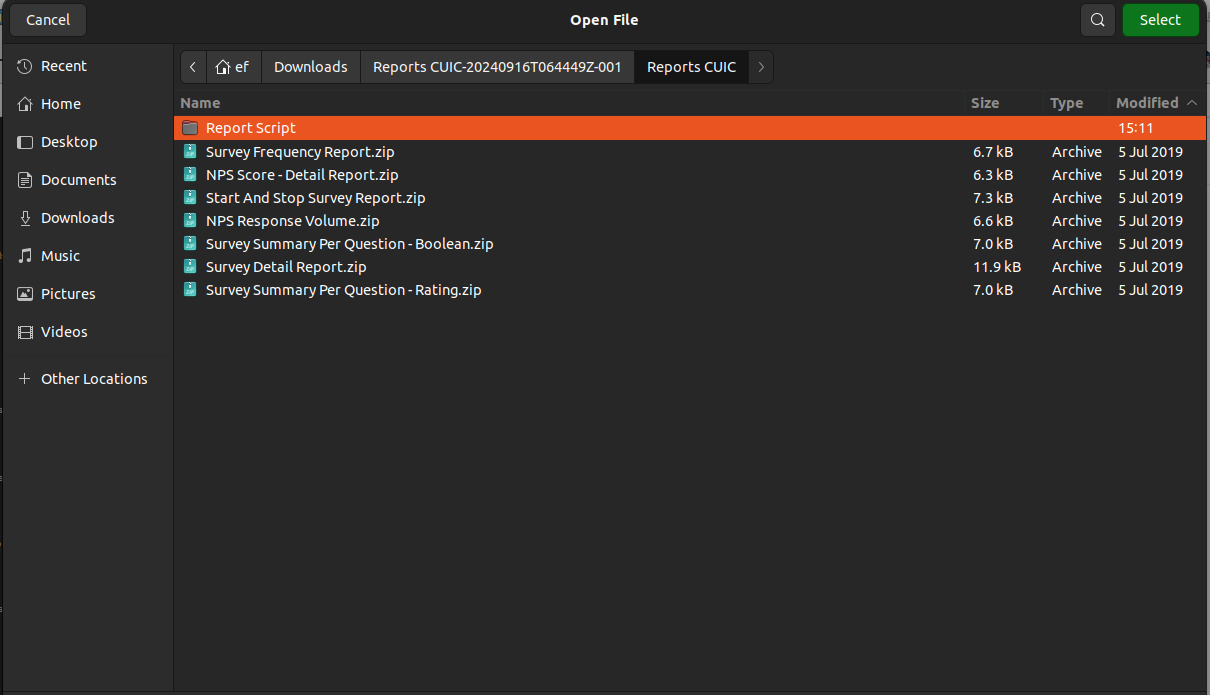1210x695 pixels.
Task: Select NPS Response Volume.zip file
Action: (292, 221)
